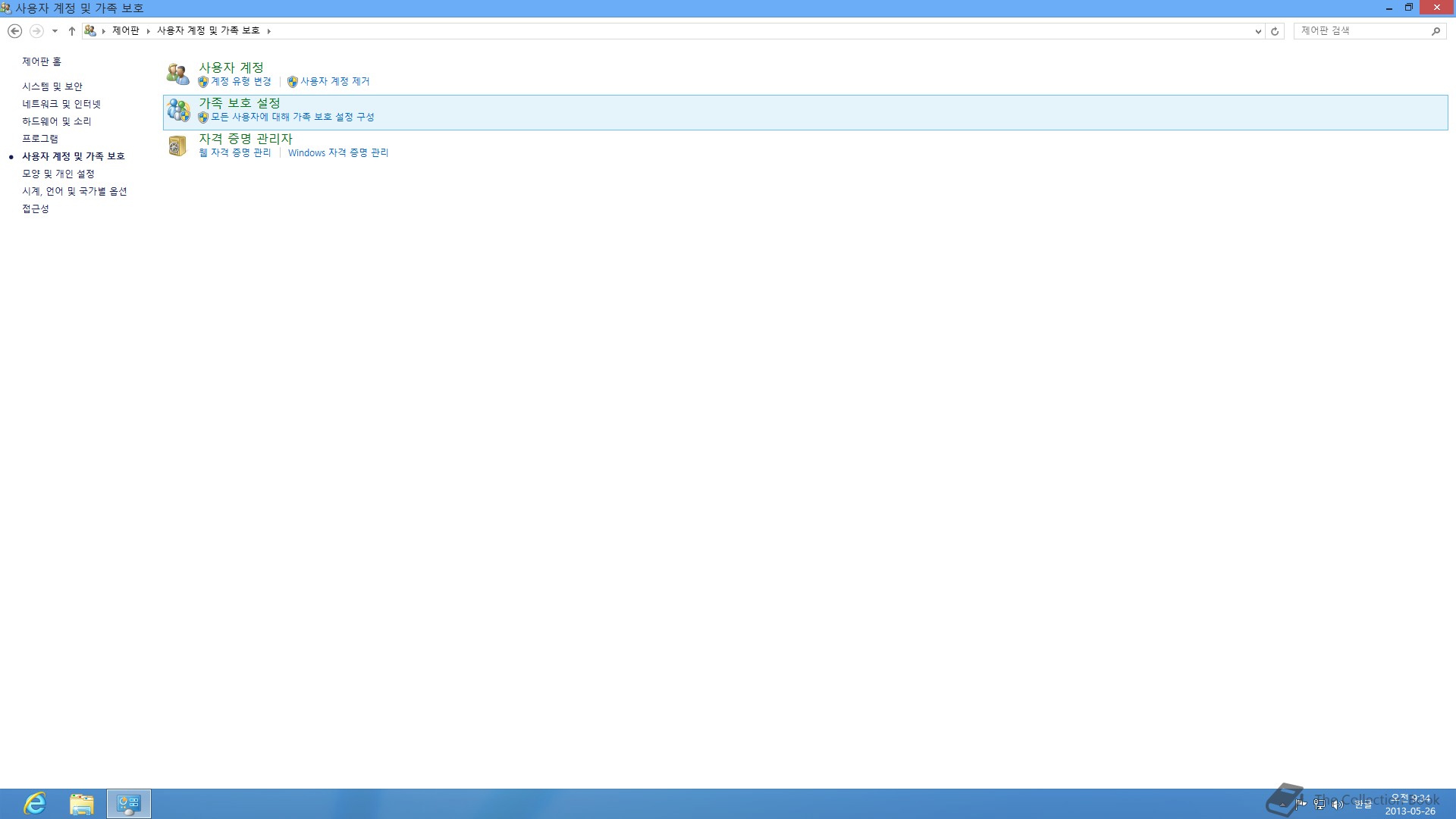Launch Internet Explorer from taskbar
Viewport: 1456px width, 819px height.
tap(35, 804)
